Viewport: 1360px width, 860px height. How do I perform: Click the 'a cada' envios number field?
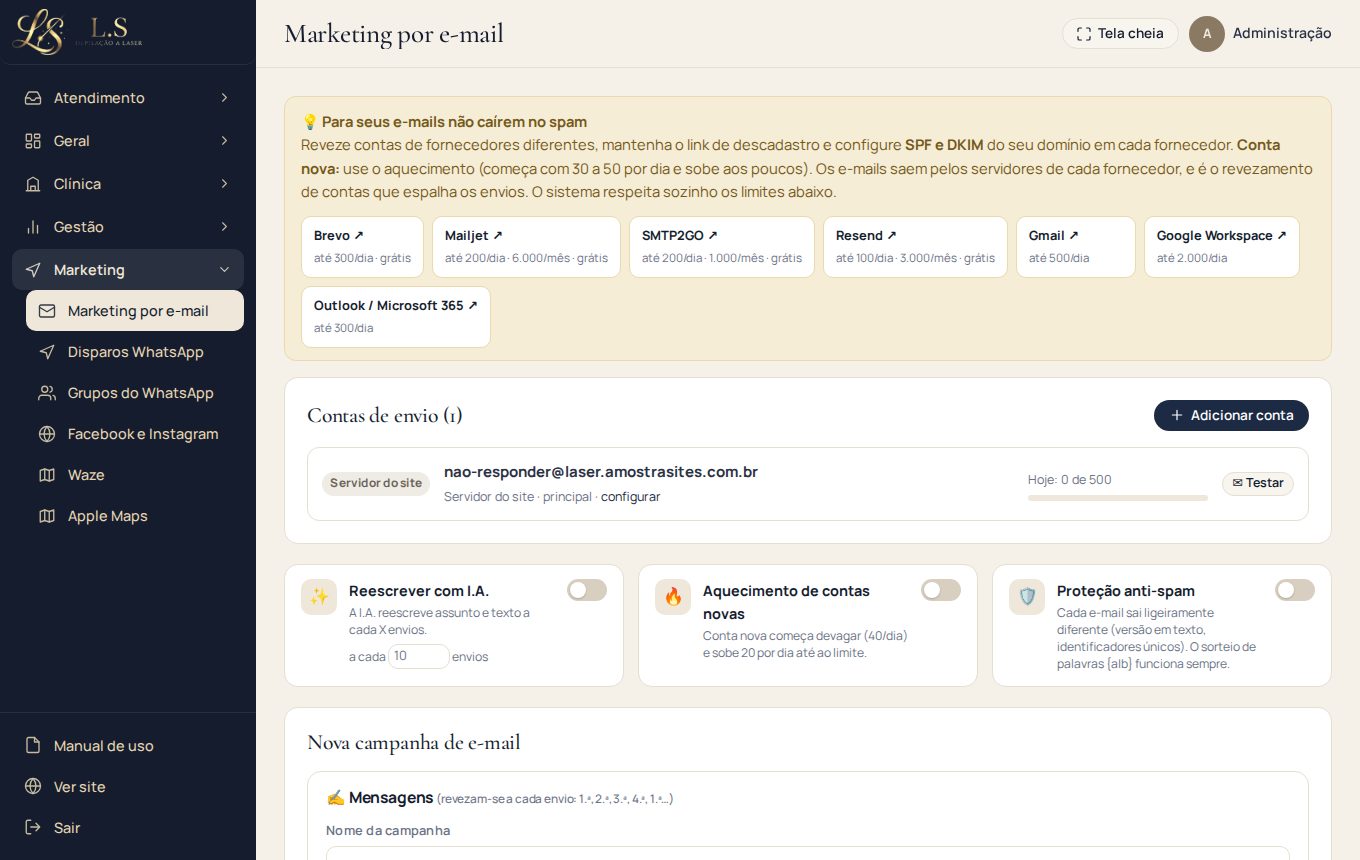coord(419,656)
